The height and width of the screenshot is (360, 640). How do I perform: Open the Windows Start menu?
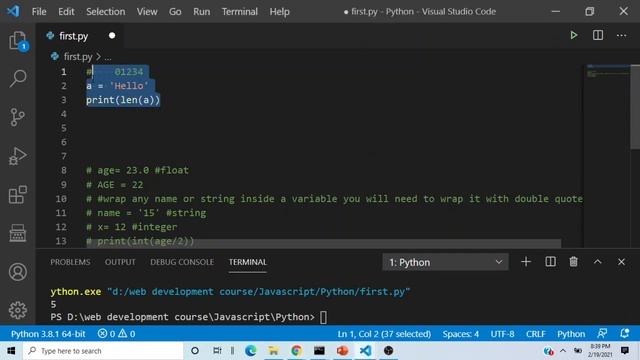(11, 351)
